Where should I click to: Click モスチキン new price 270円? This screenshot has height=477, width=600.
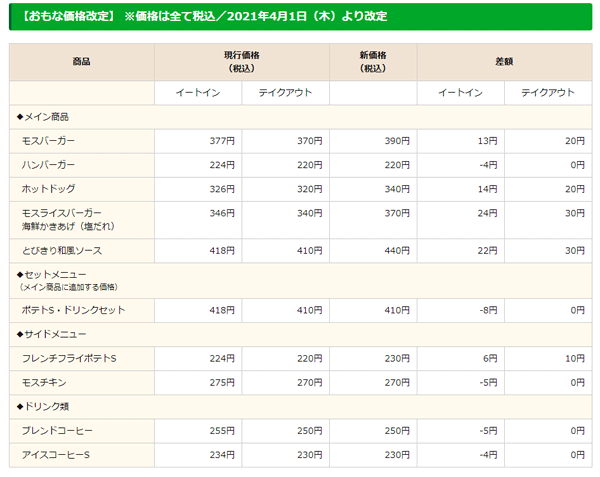pos(397,383)
